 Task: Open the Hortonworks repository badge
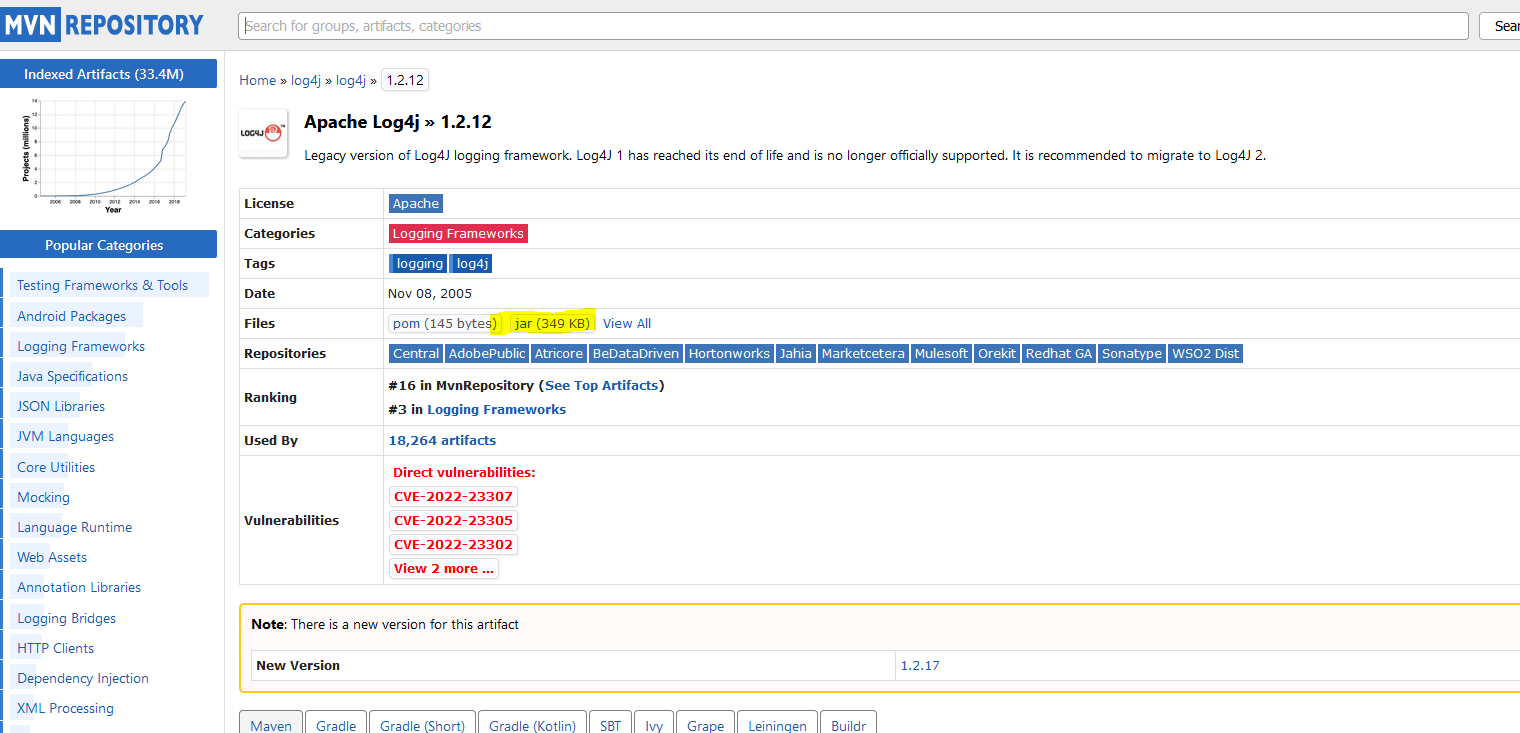pos(730,353)
